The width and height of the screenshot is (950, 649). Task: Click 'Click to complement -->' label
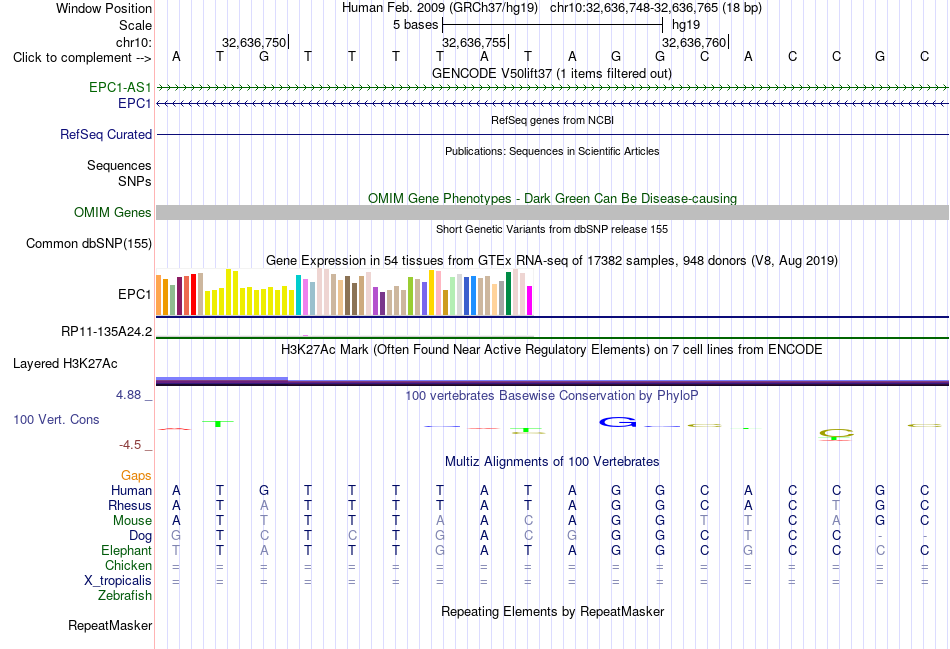[x=82, y=58]
